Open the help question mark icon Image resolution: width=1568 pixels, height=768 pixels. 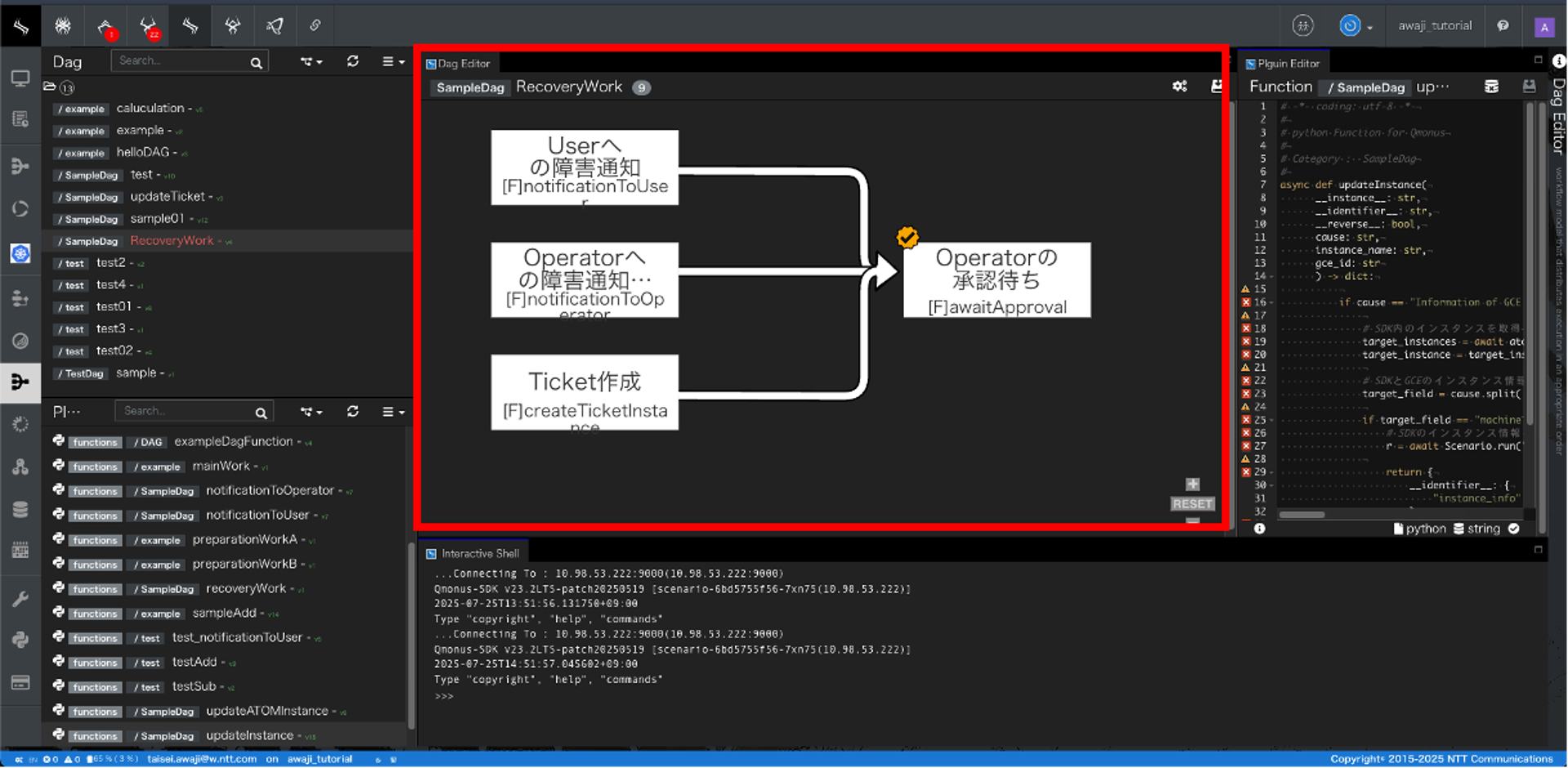pyautogui.click(x=1503, y=26)
